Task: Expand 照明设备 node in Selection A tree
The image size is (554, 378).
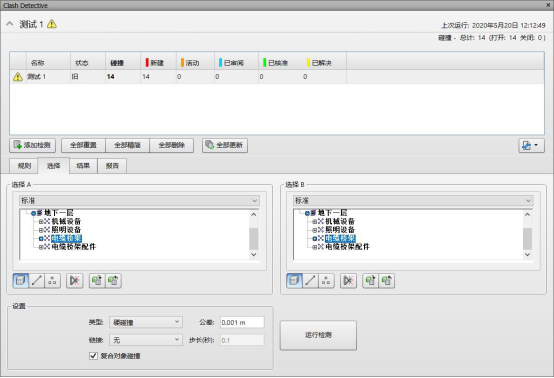Action: pyautogui.click(x=41, y=230)
